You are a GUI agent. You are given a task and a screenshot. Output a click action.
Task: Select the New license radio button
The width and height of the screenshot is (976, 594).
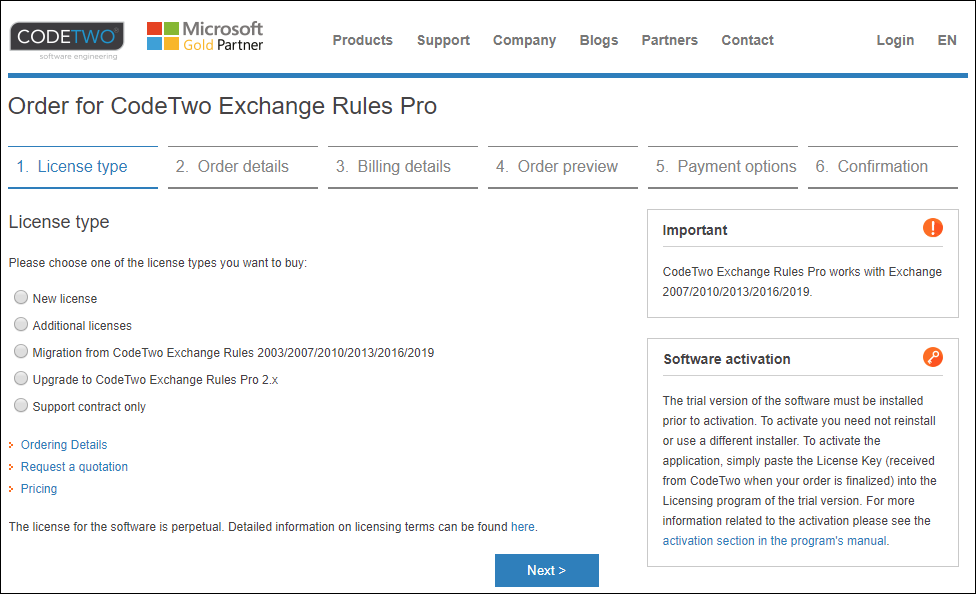tap(21, 298)
